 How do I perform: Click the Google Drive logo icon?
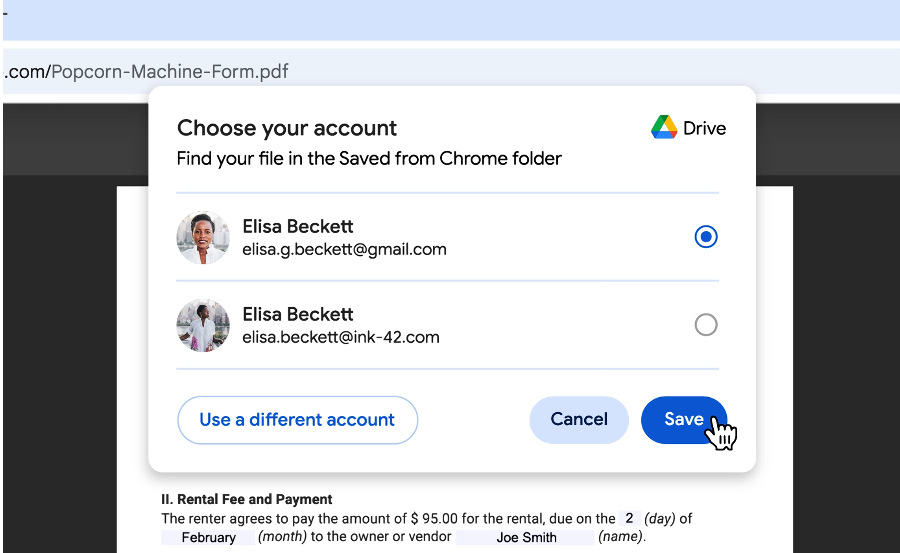pos(664,128)
